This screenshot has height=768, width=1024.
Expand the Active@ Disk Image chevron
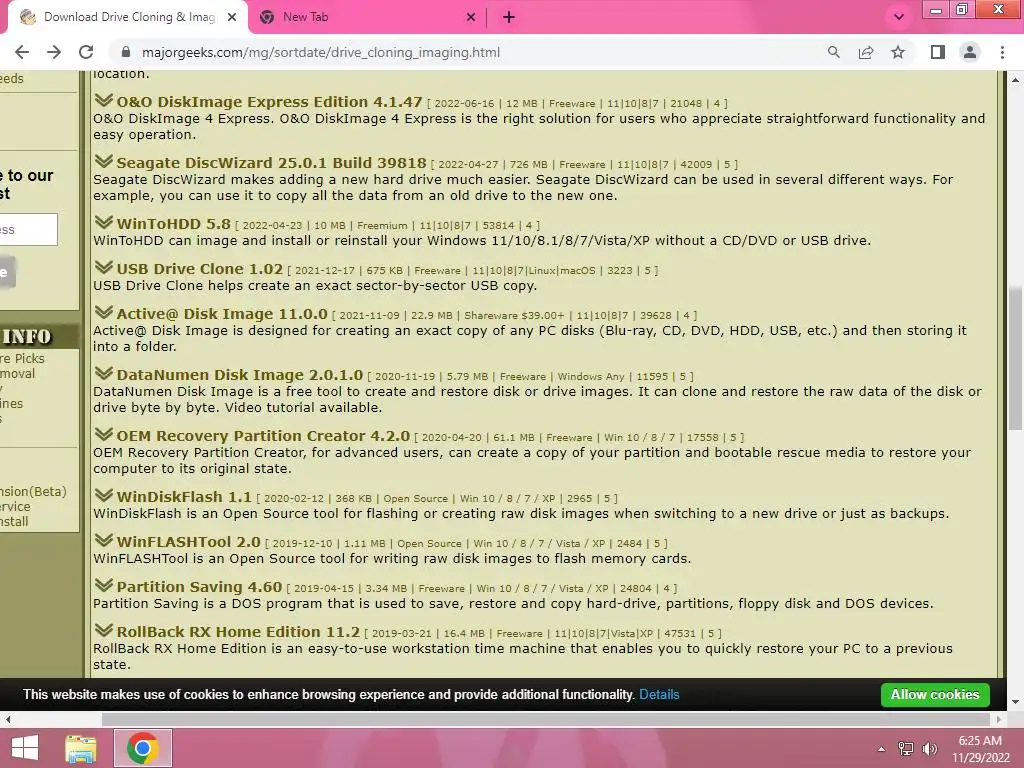pyautogui.click(x=103, y=313)
